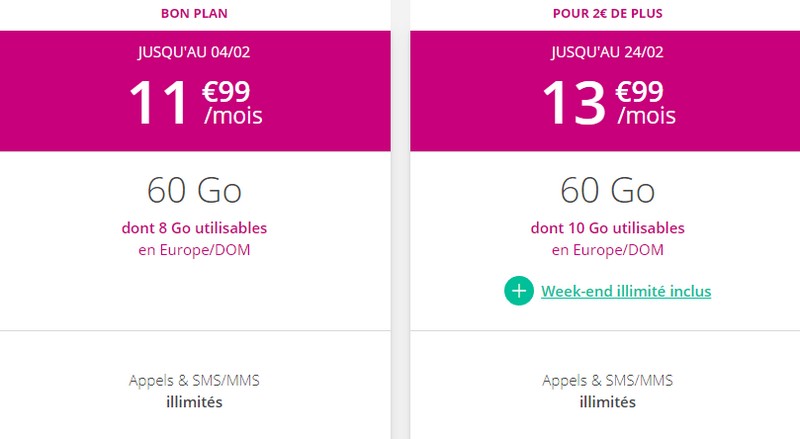Click the dont 10 Go utilisables text
This screenshot has width=800, height=439.
point(608,228)
